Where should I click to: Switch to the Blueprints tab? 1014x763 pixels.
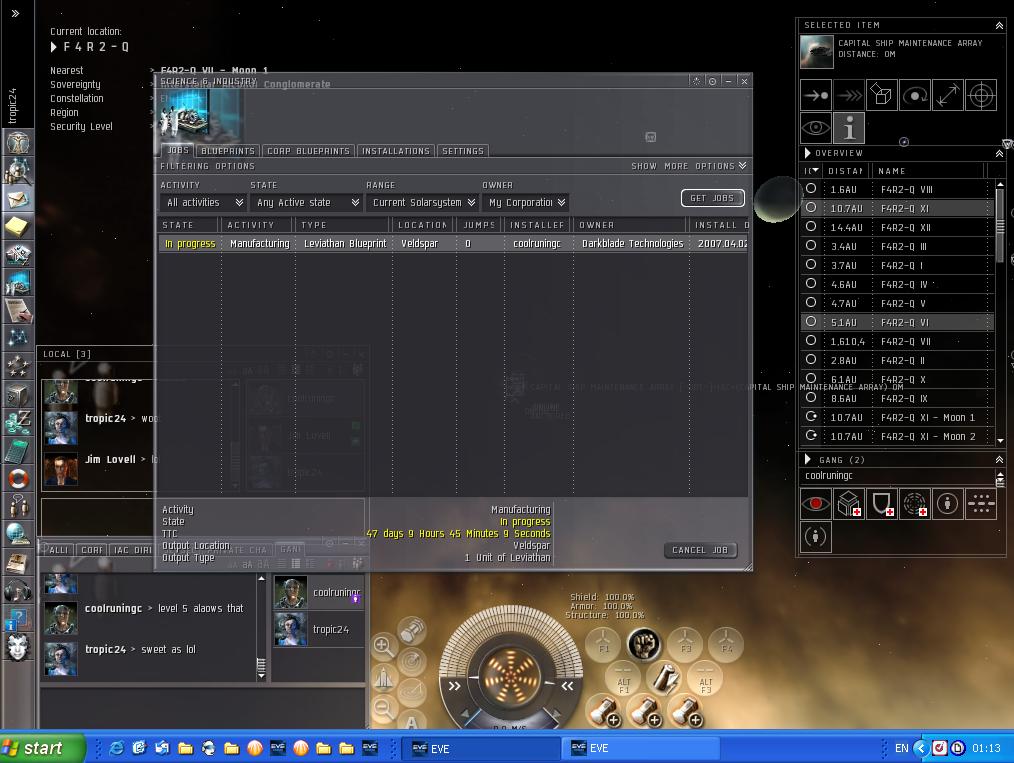(228, 151)
